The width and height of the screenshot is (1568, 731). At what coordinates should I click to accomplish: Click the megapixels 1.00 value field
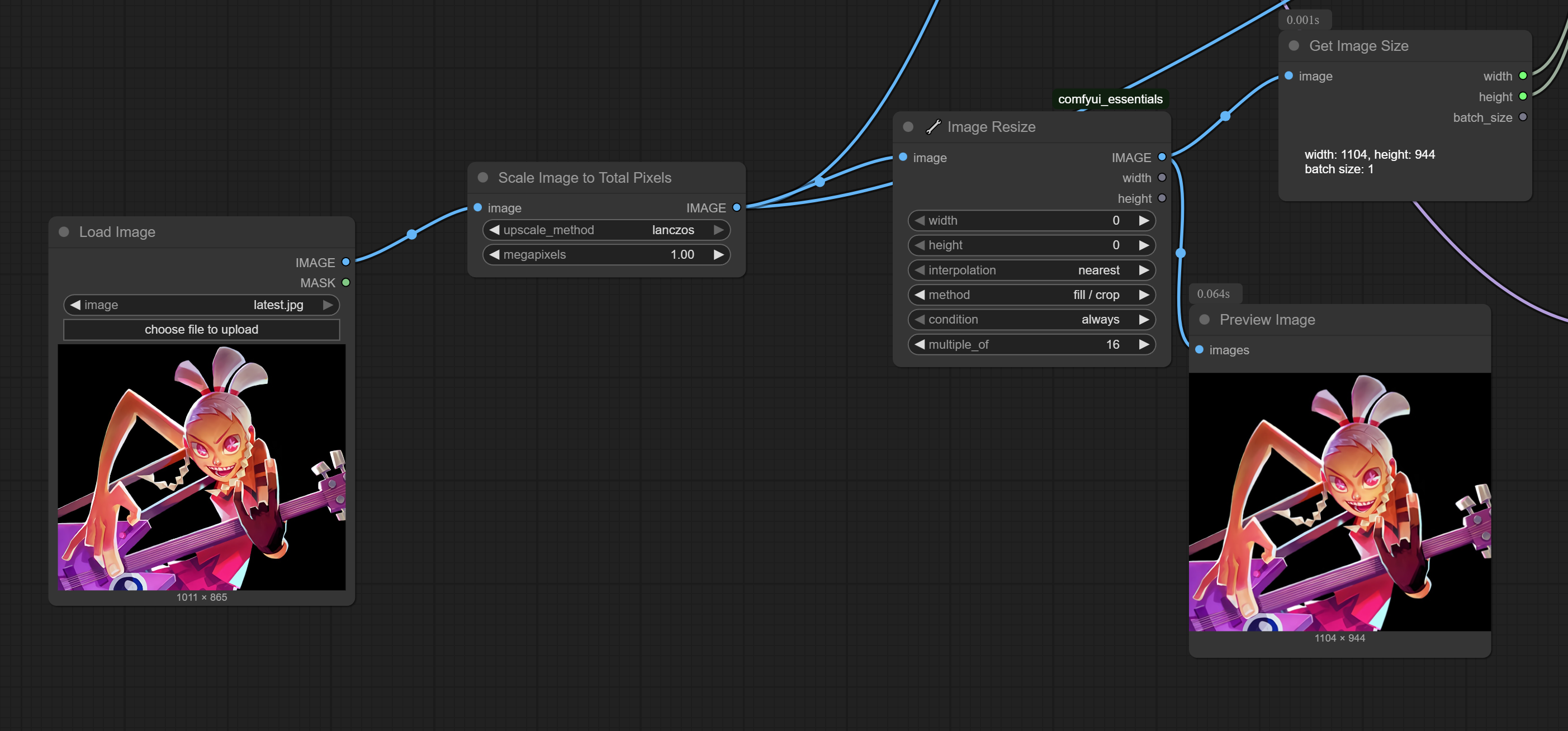coord(607,254)
